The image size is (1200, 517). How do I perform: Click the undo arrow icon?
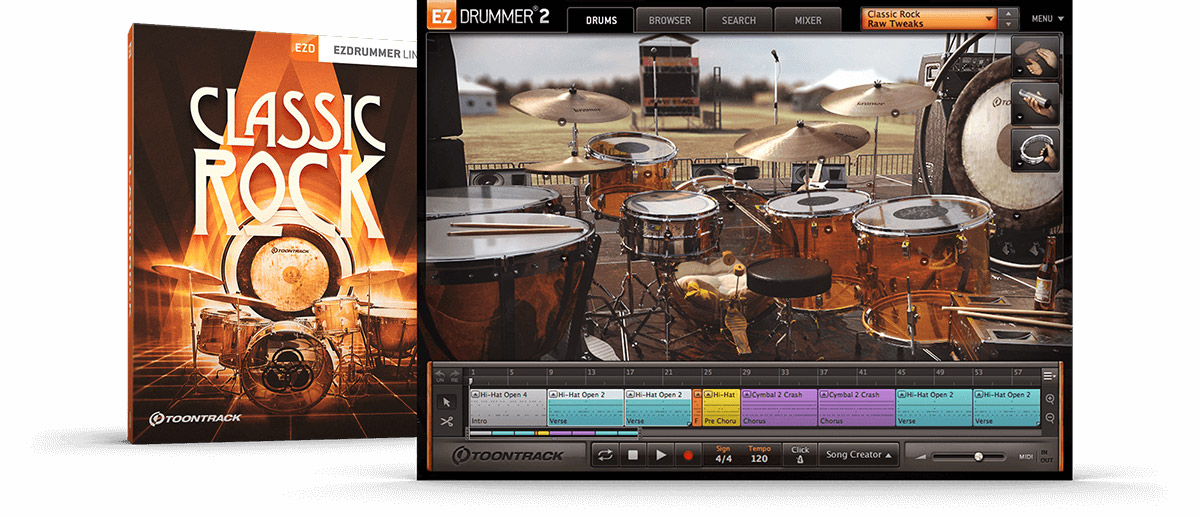[x=438, y=376]
